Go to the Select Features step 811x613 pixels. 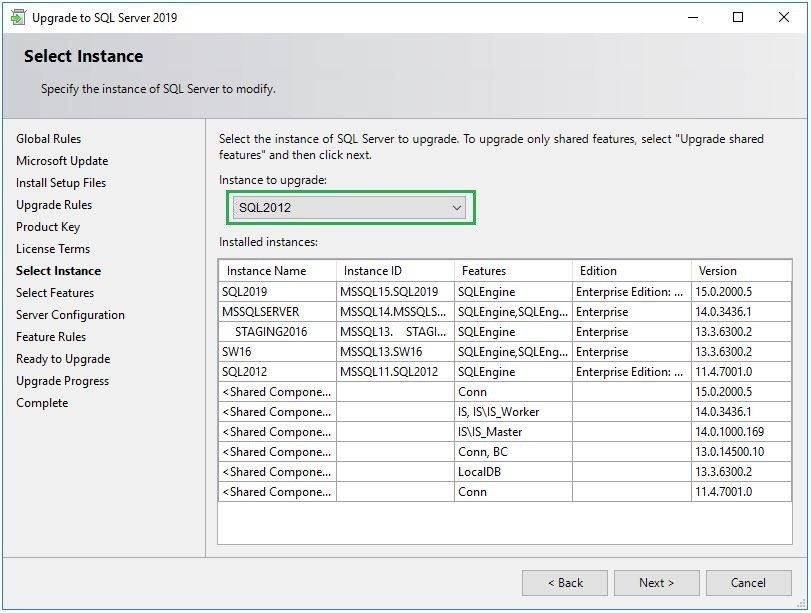point(55,292)
